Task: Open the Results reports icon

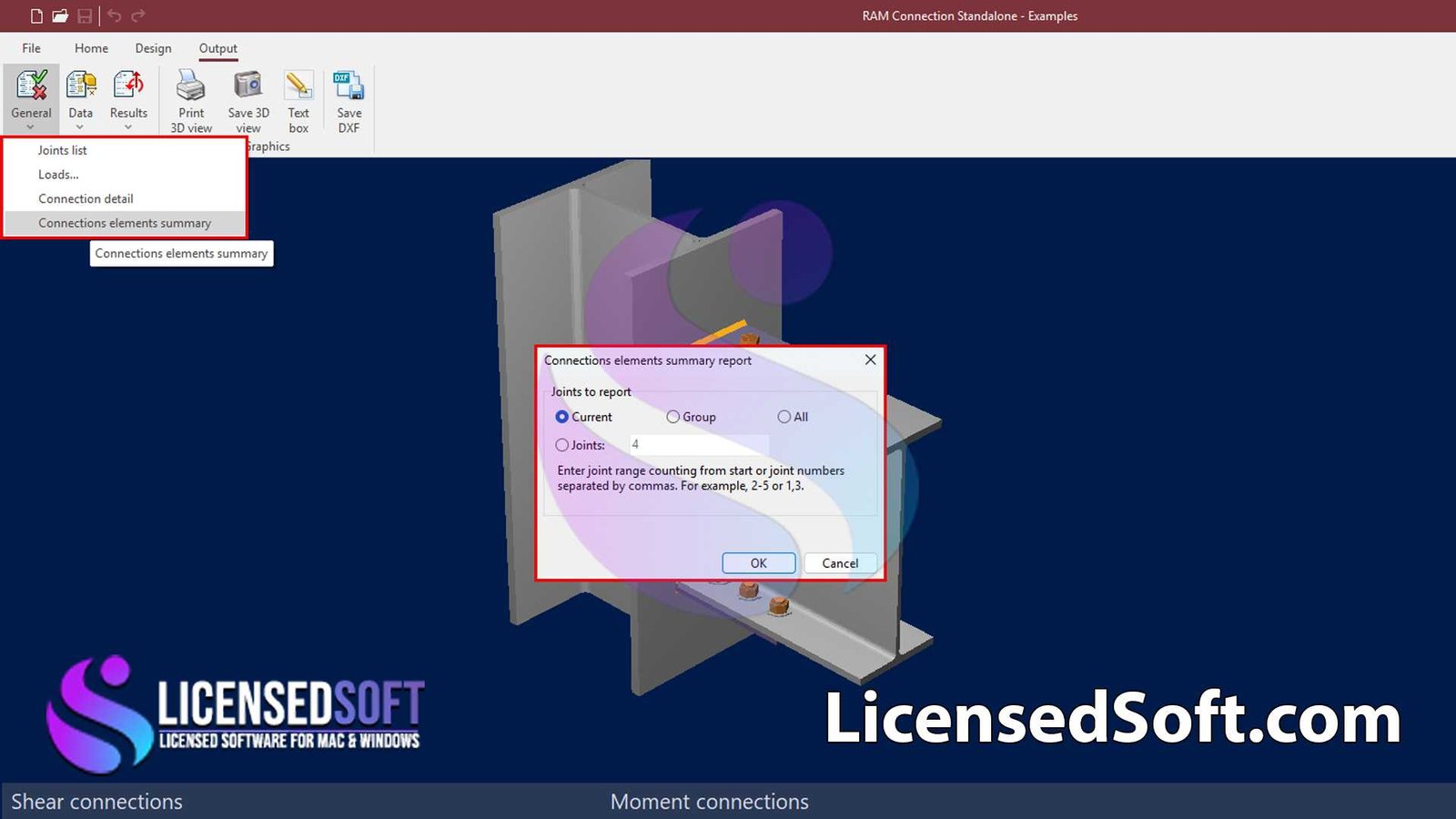Action: point(128,86)
